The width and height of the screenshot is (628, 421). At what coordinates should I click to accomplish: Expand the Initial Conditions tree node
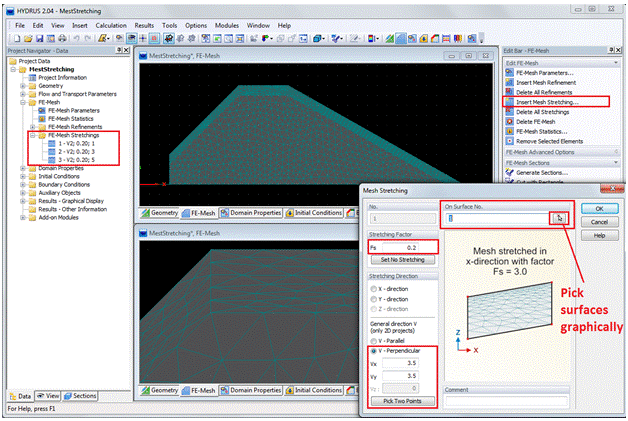click(23, 176)
